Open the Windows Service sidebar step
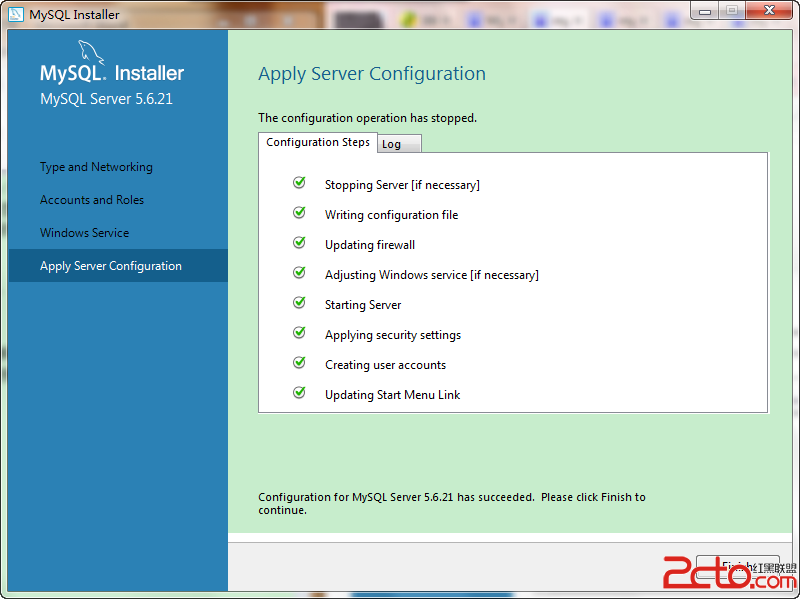 click(85, 233)
